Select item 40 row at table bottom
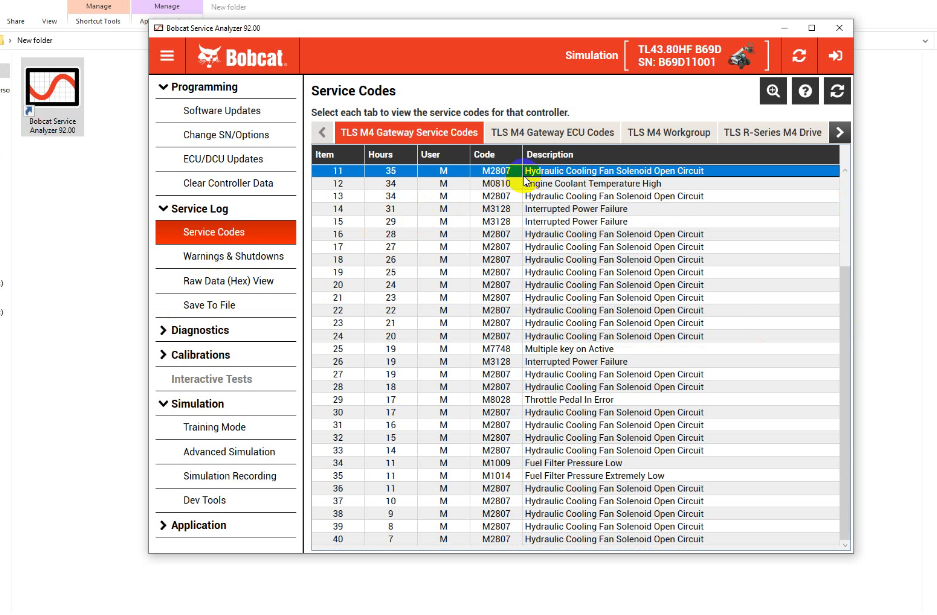Screen dimensions: 937x615 (x=575, y=539)
